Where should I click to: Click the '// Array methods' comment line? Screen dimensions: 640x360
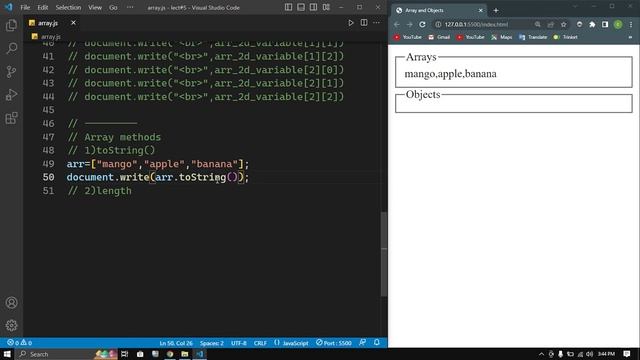pos(114,137)
